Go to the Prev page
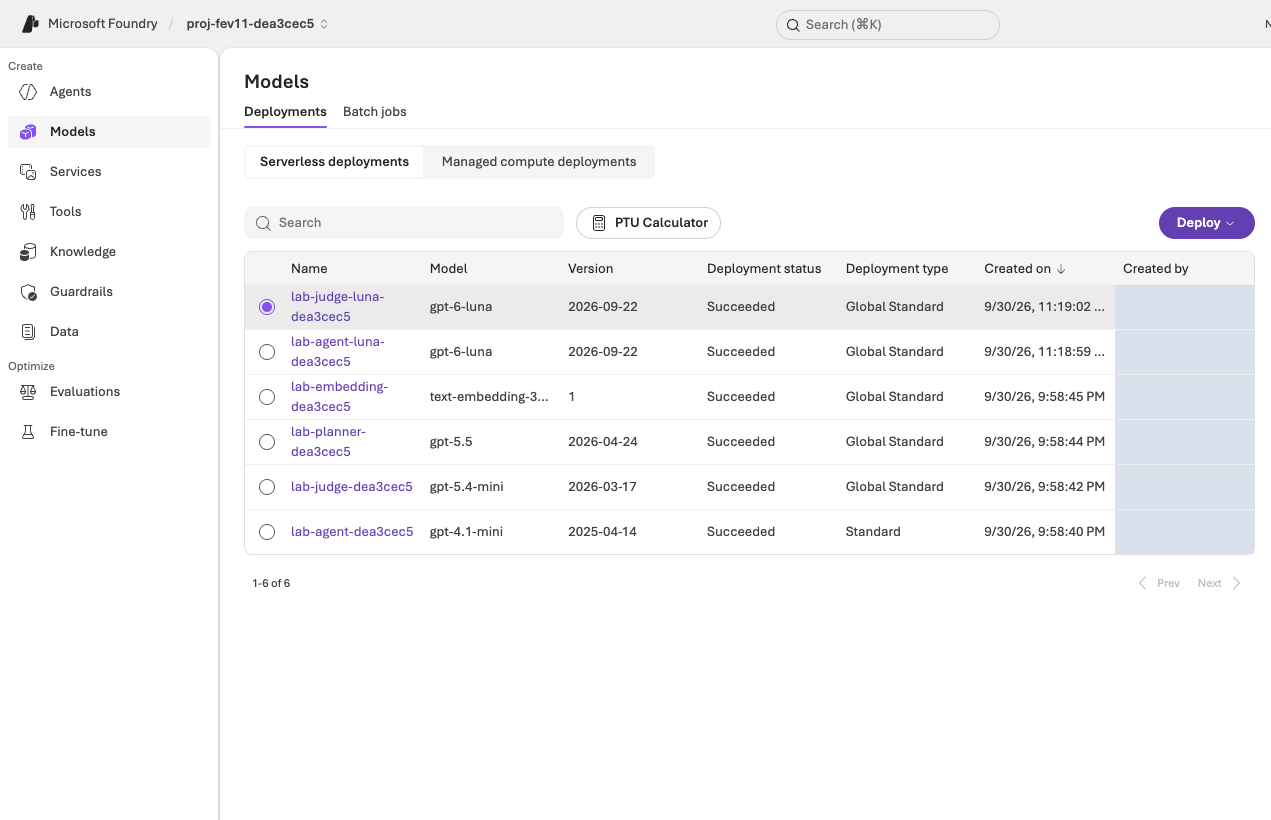This screenshot has width=1271, height=820. coord(1159,583)
